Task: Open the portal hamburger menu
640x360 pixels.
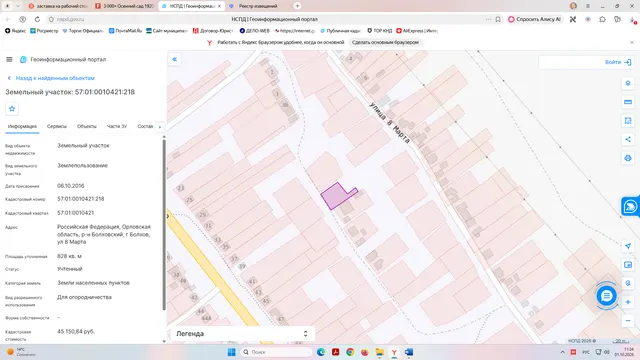Action: [9, 60]
